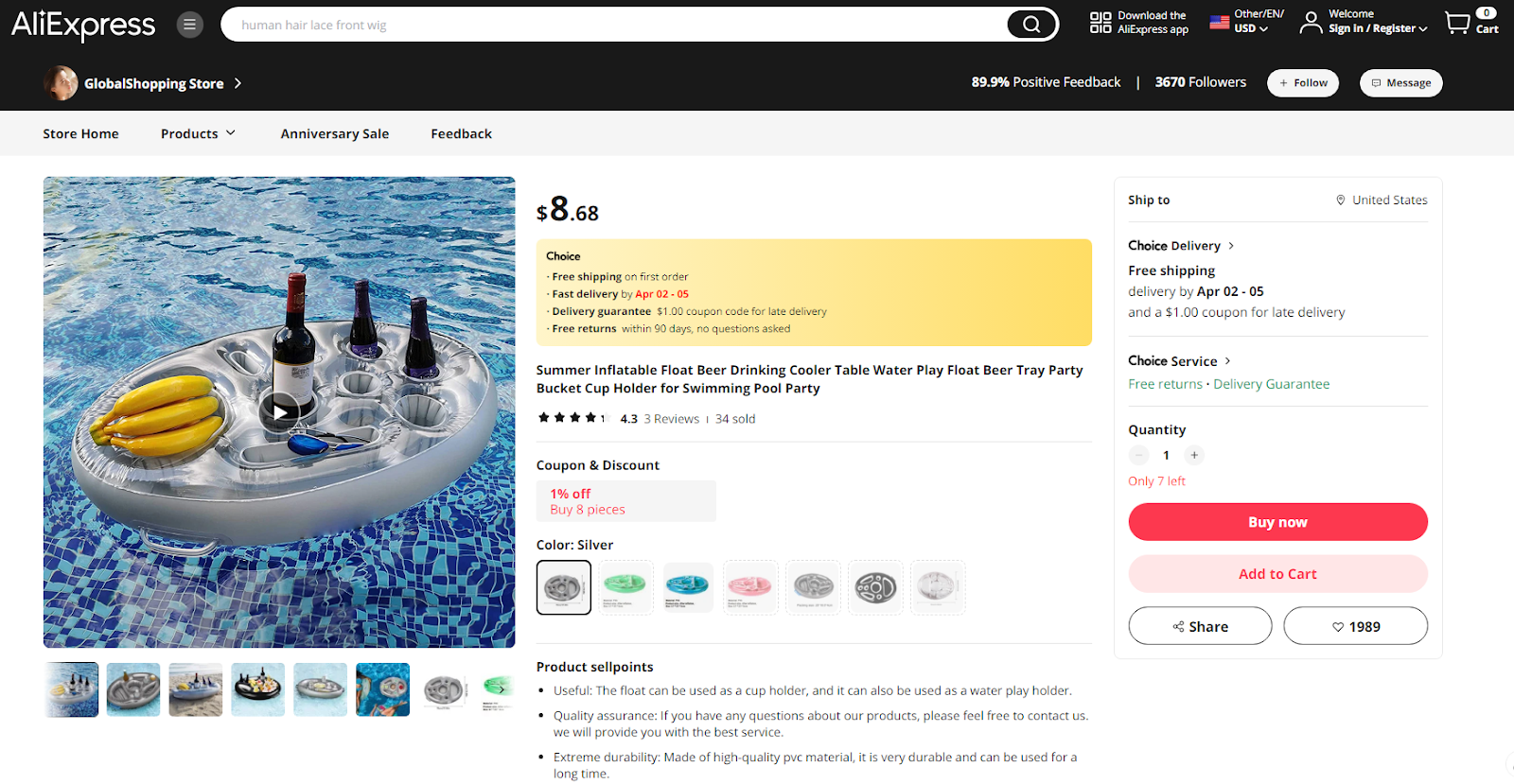Open the Download AliExpress app QR icon
Image resolution: width=1514 pixels, height=784 pixels.
(1100, 23)
